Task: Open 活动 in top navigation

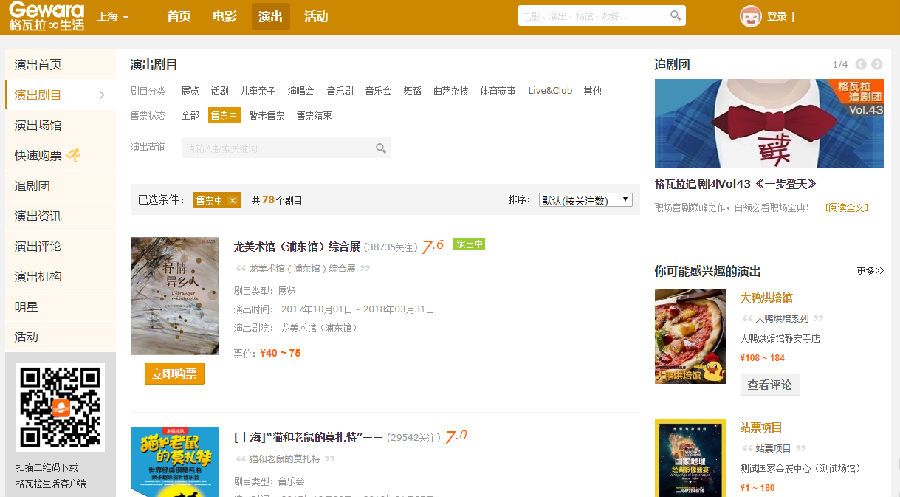Action: (x=316, y=16)
